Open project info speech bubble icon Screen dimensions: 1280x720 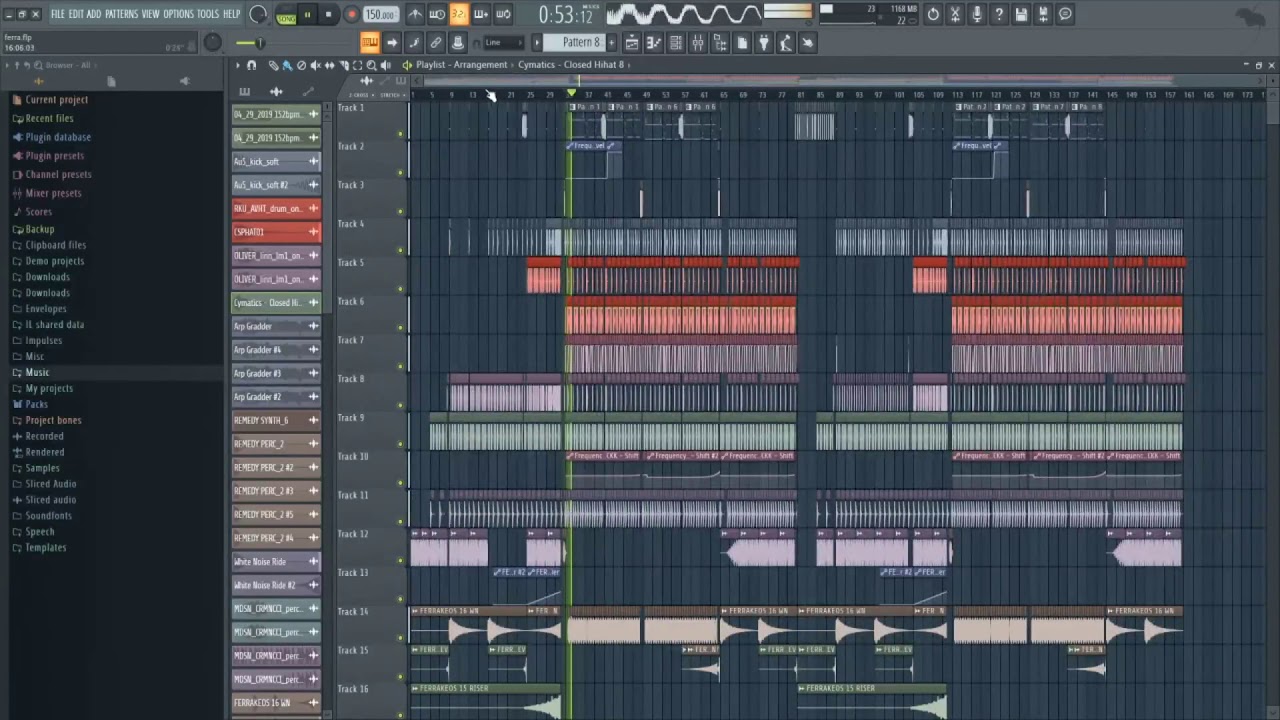(x=1065, y=14)
